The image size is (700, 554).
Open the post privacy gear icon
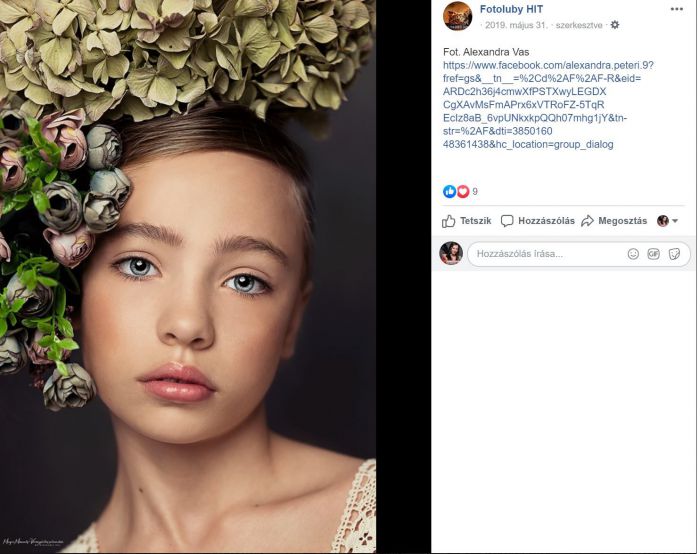(615, 25)
